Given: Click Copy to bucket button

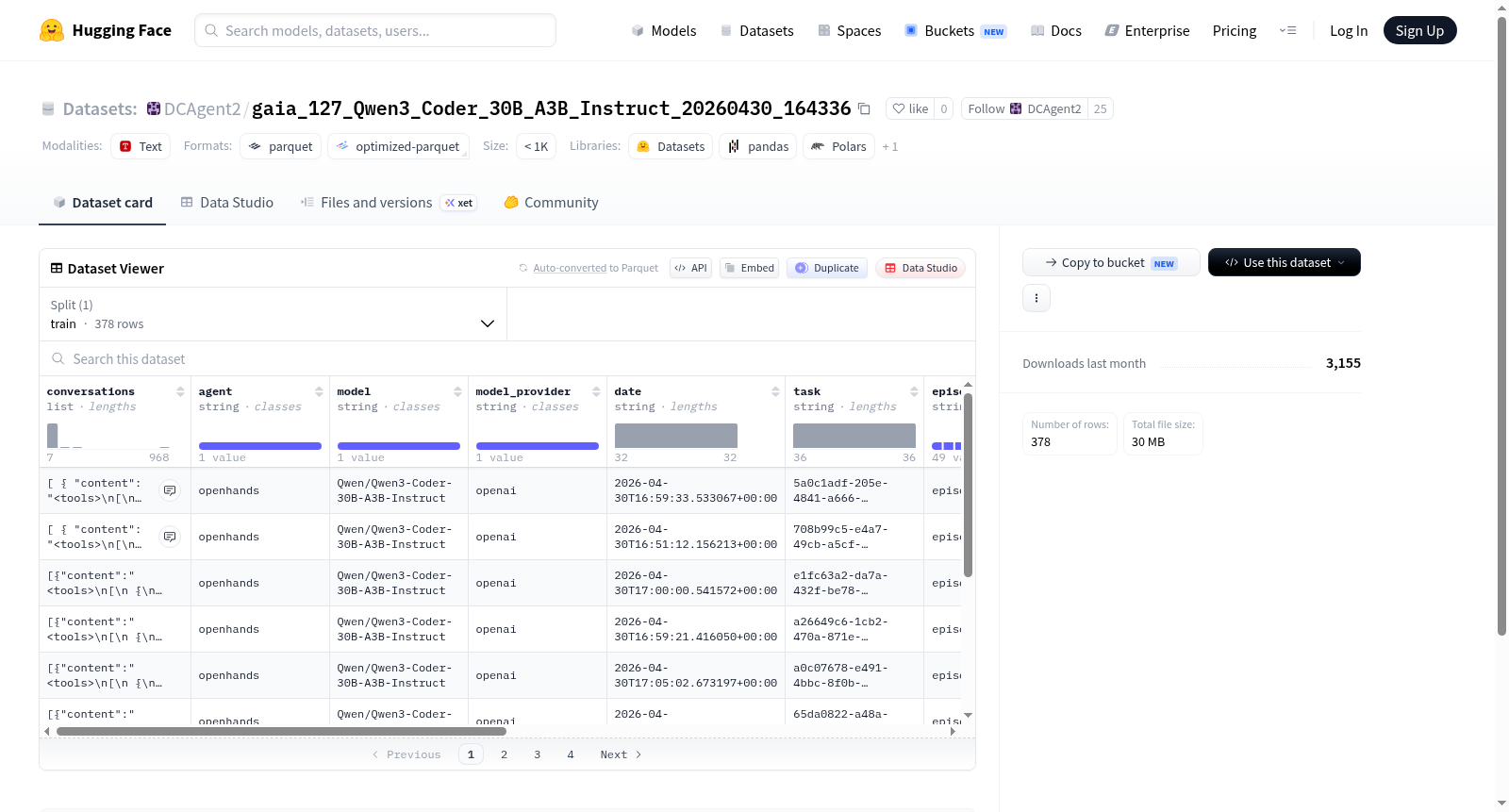Looking at the screenshot, I should 1111,262.
